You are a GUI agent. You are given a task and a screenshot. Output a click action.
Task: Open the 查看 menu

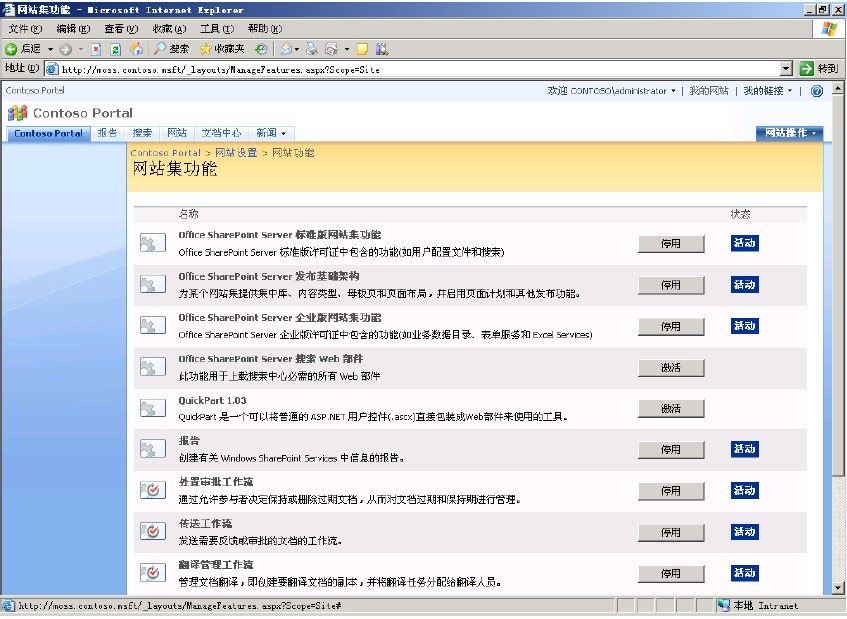click(x=121, y=29)
